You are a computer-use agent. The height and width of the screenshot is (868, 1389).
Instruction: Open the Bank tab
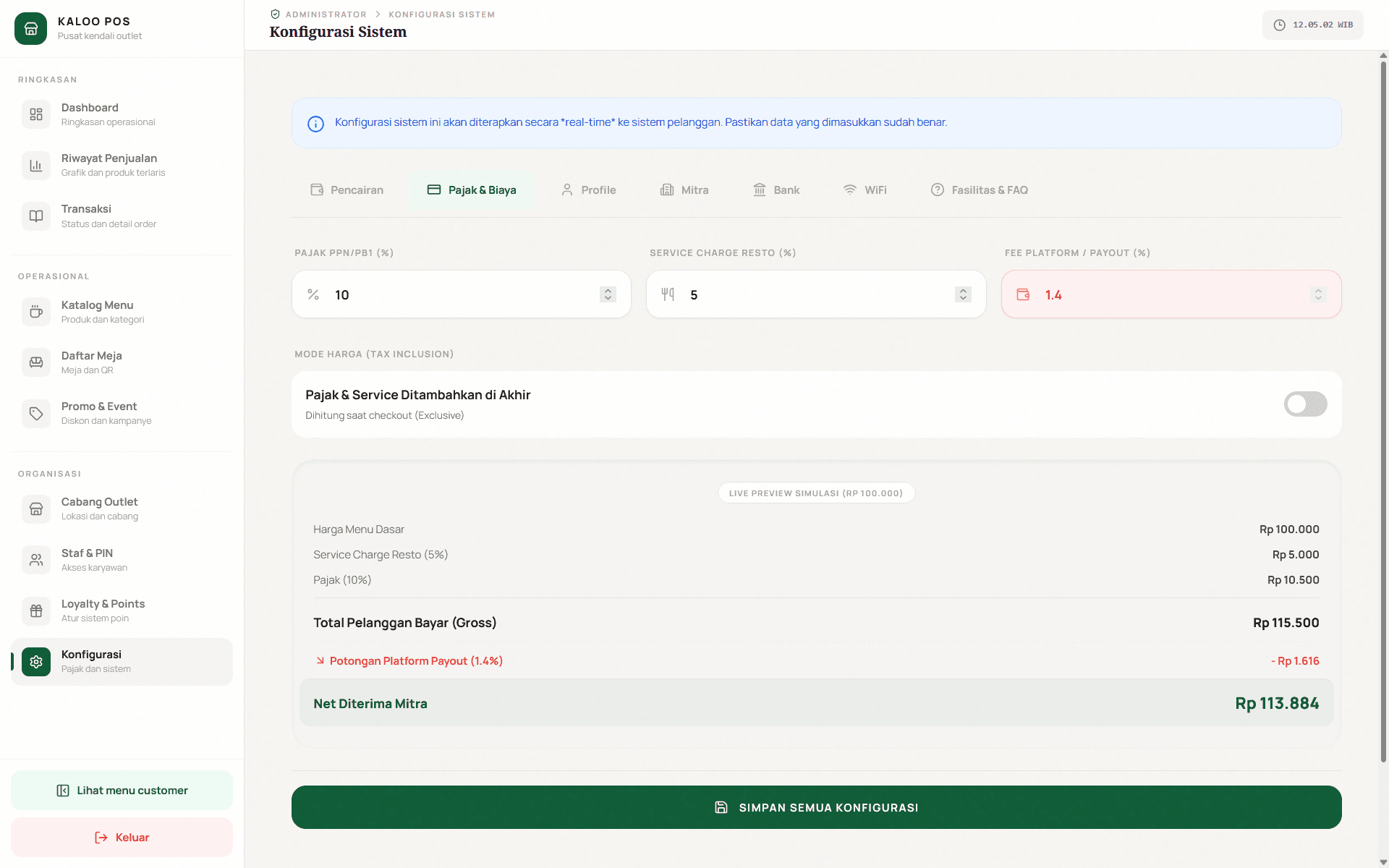click(x=776, y=190)
